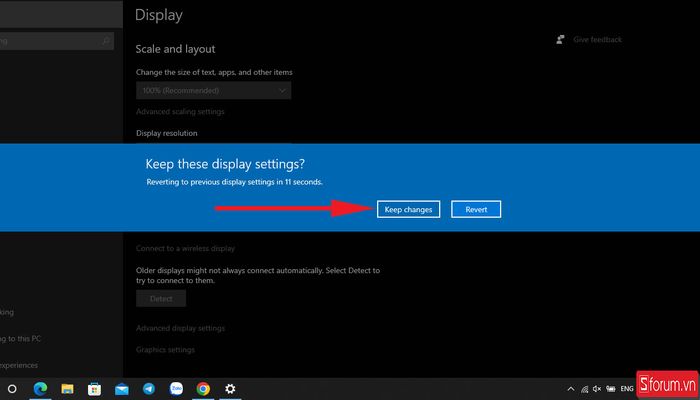Switch the ENG input language indicator

click(x=626, y=388)
